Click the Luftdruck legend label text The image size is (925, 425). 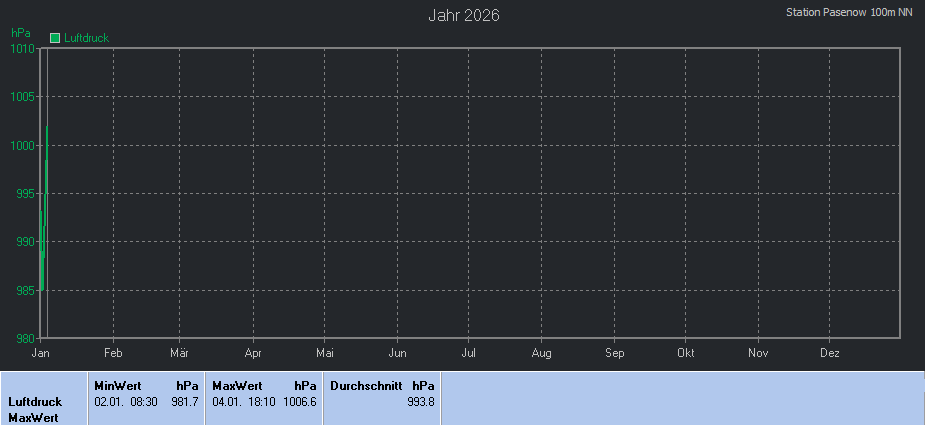[86, 38]
